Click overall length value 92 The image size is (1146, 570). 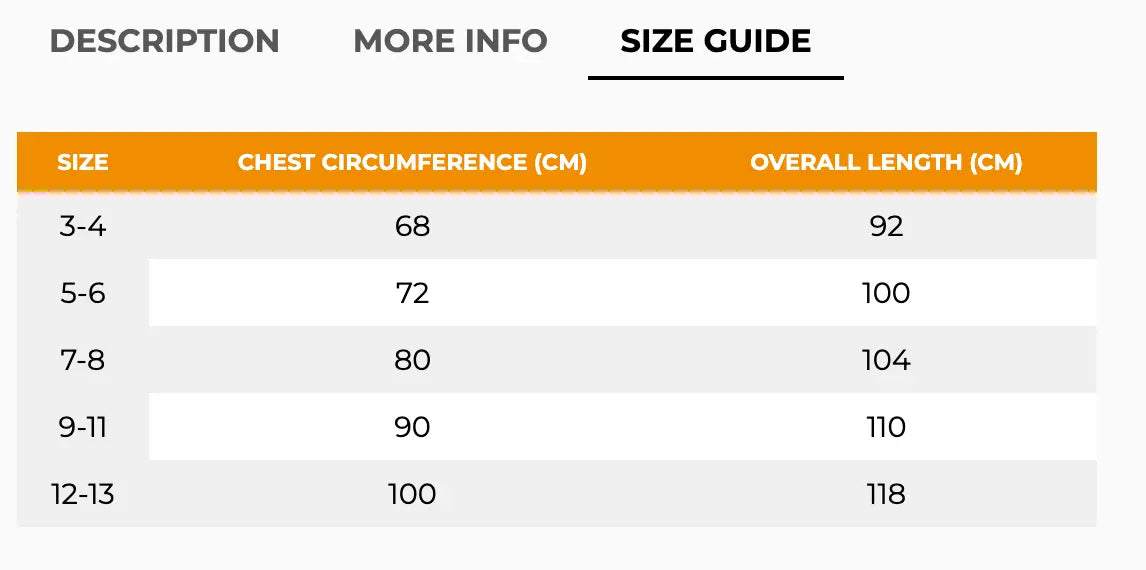(x=886, y=226)
